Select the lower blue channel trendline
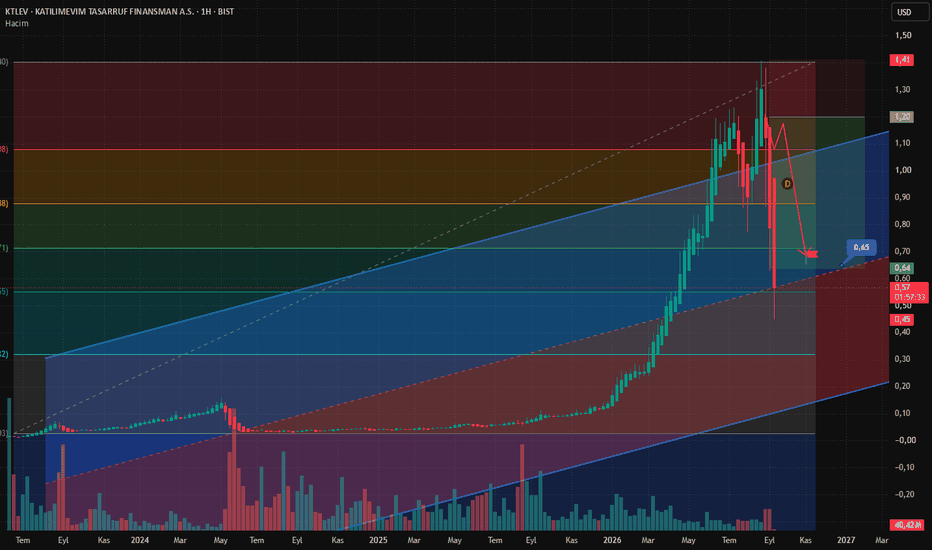The width and height of the screenshot is (932, 550). coord(612,456)
